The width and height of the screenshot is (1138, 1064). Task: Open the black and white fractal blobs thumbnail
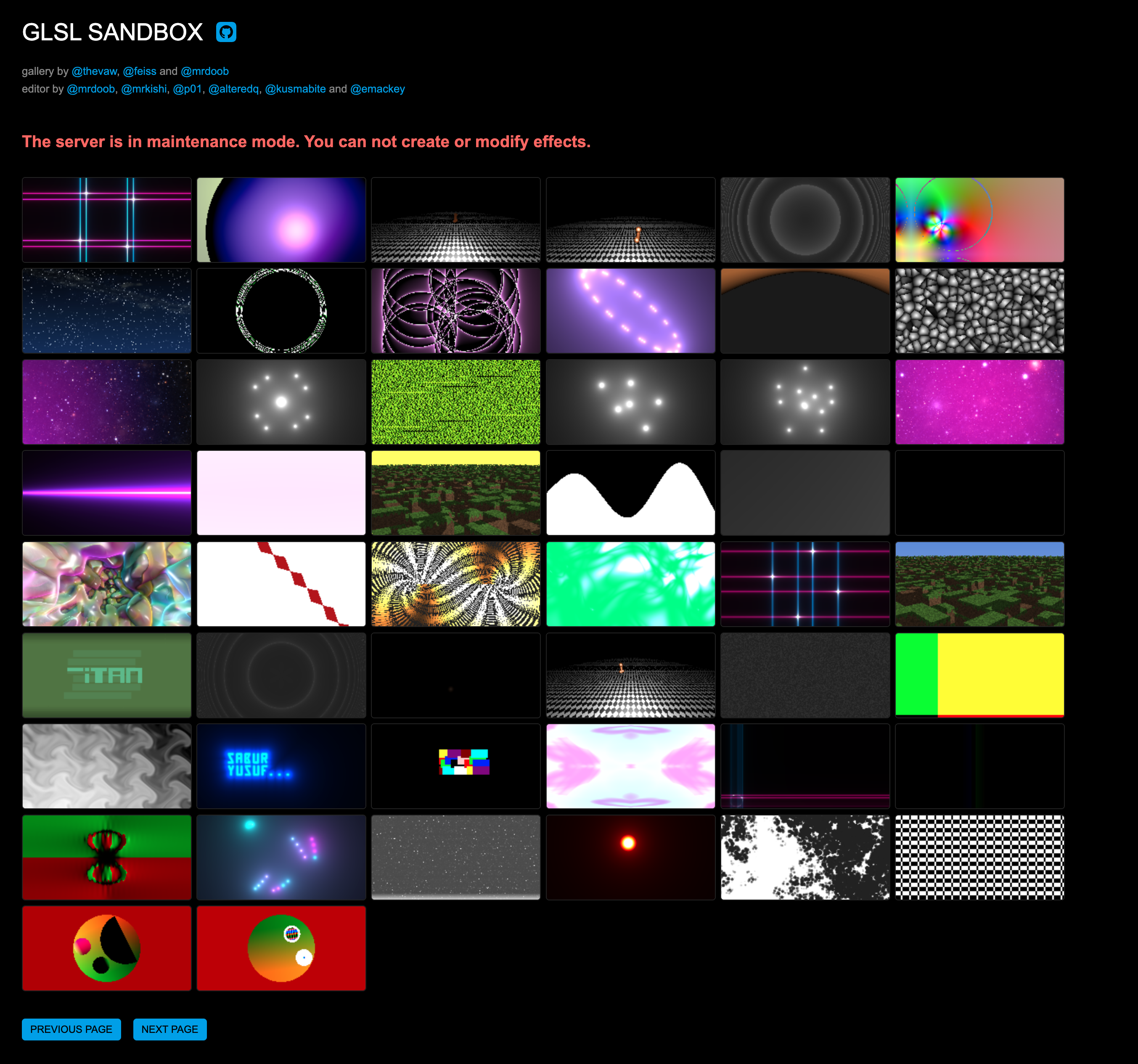click(805, 857)
